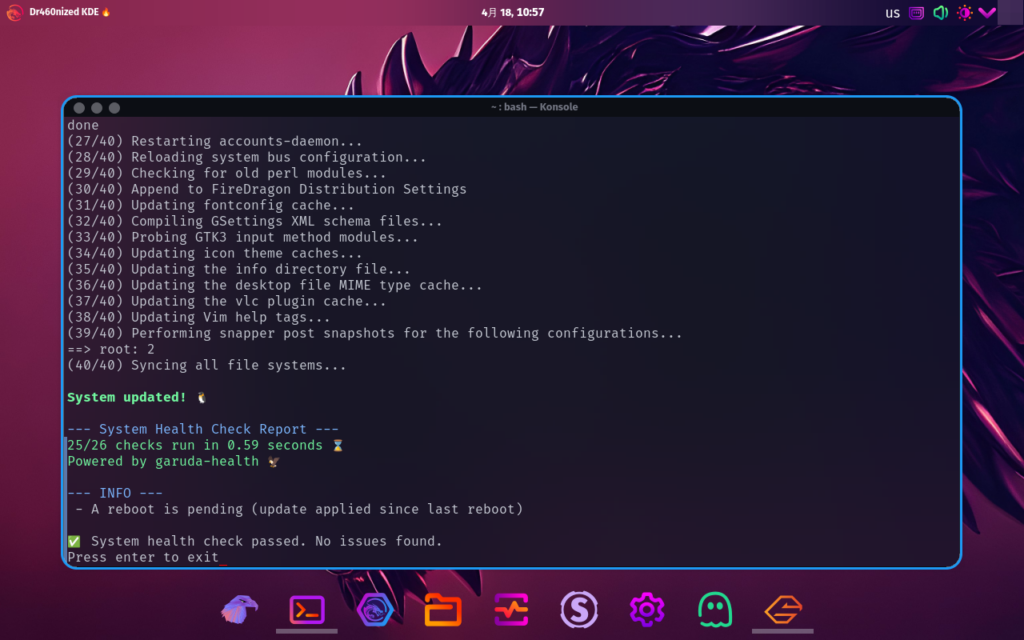Open the volume control in system tray
This screenshot has height=640, width=1024.
click(940, 13)
